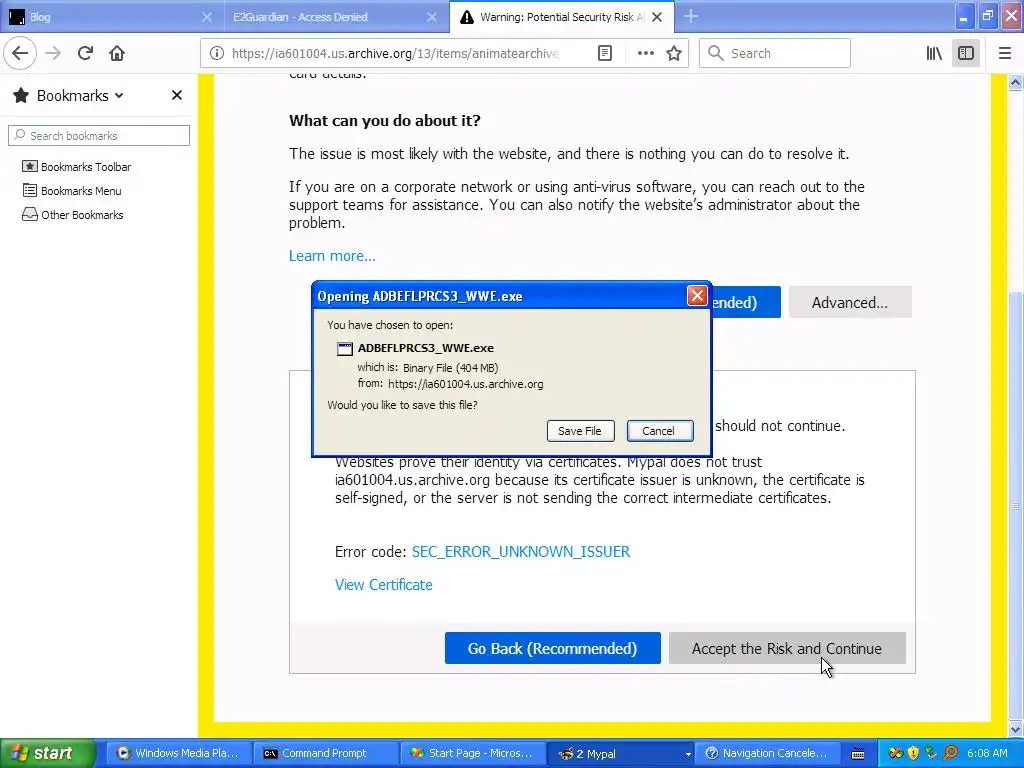
Task: Cancel the file download dialog
Action: 659,431
